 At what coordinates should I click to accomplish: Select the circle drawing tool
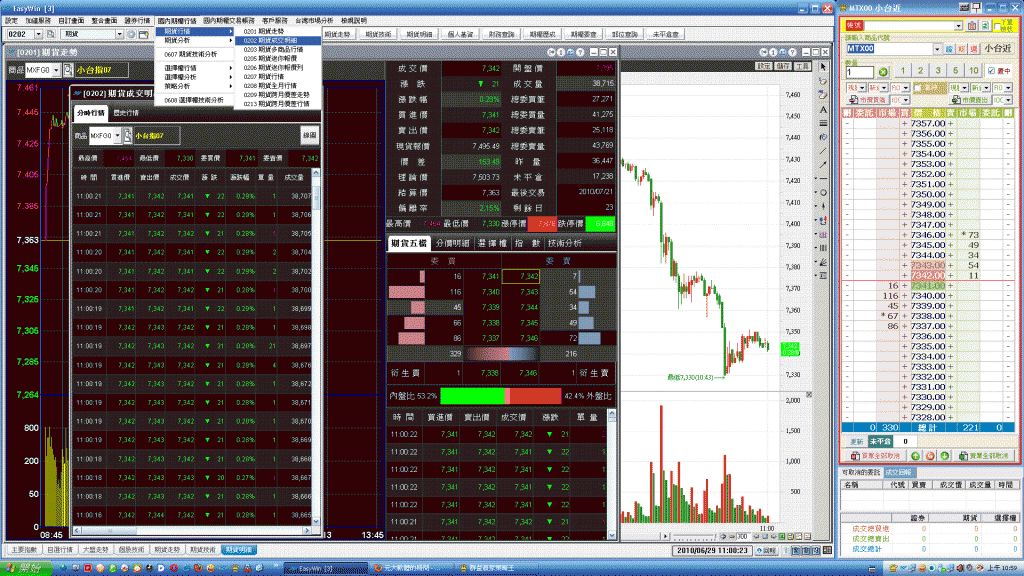click(x=823, y=193)
